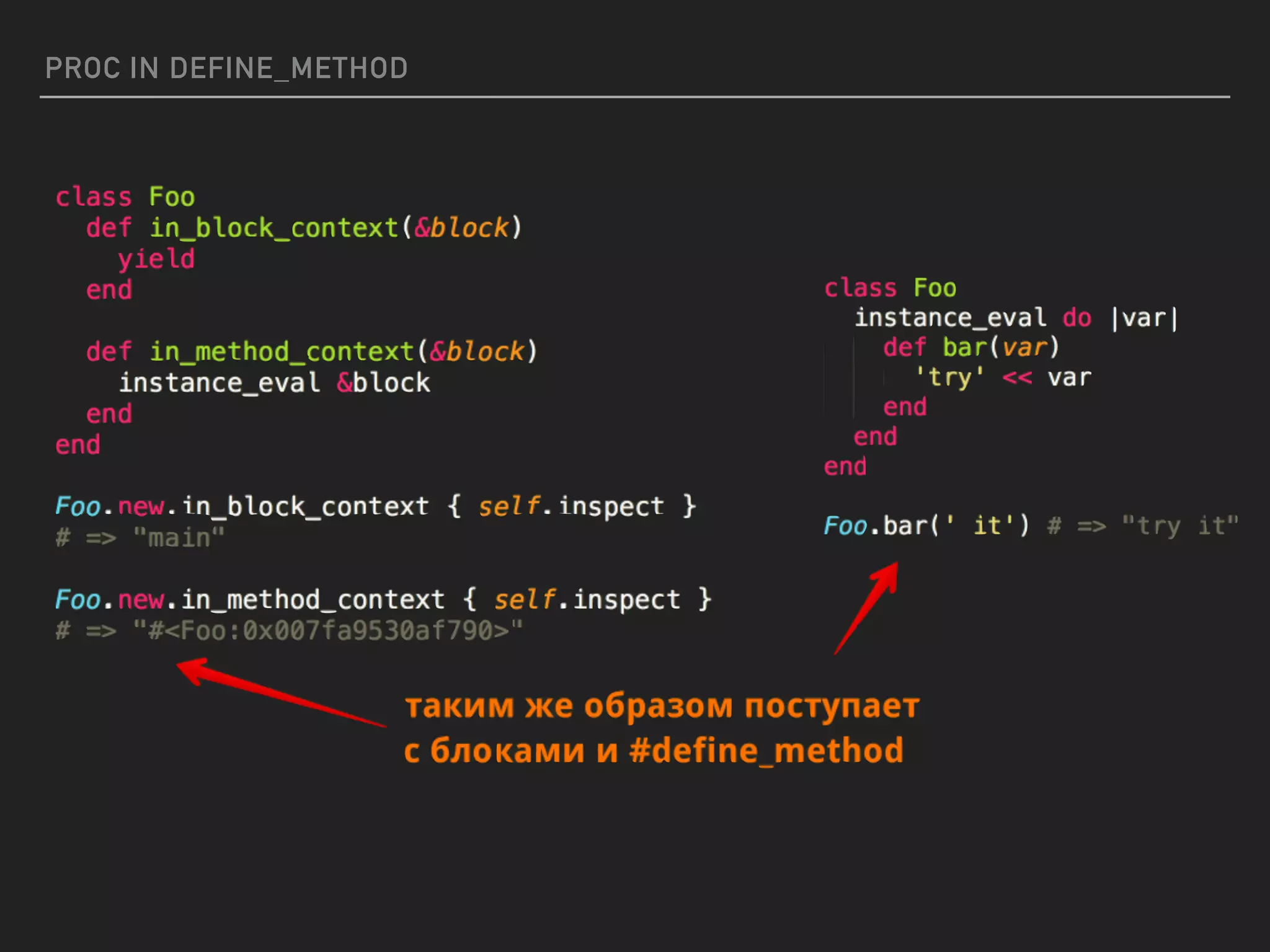1270x952 pixels.
Task: Click the comment '# => "try it"'
Action: coord(1142,526)
